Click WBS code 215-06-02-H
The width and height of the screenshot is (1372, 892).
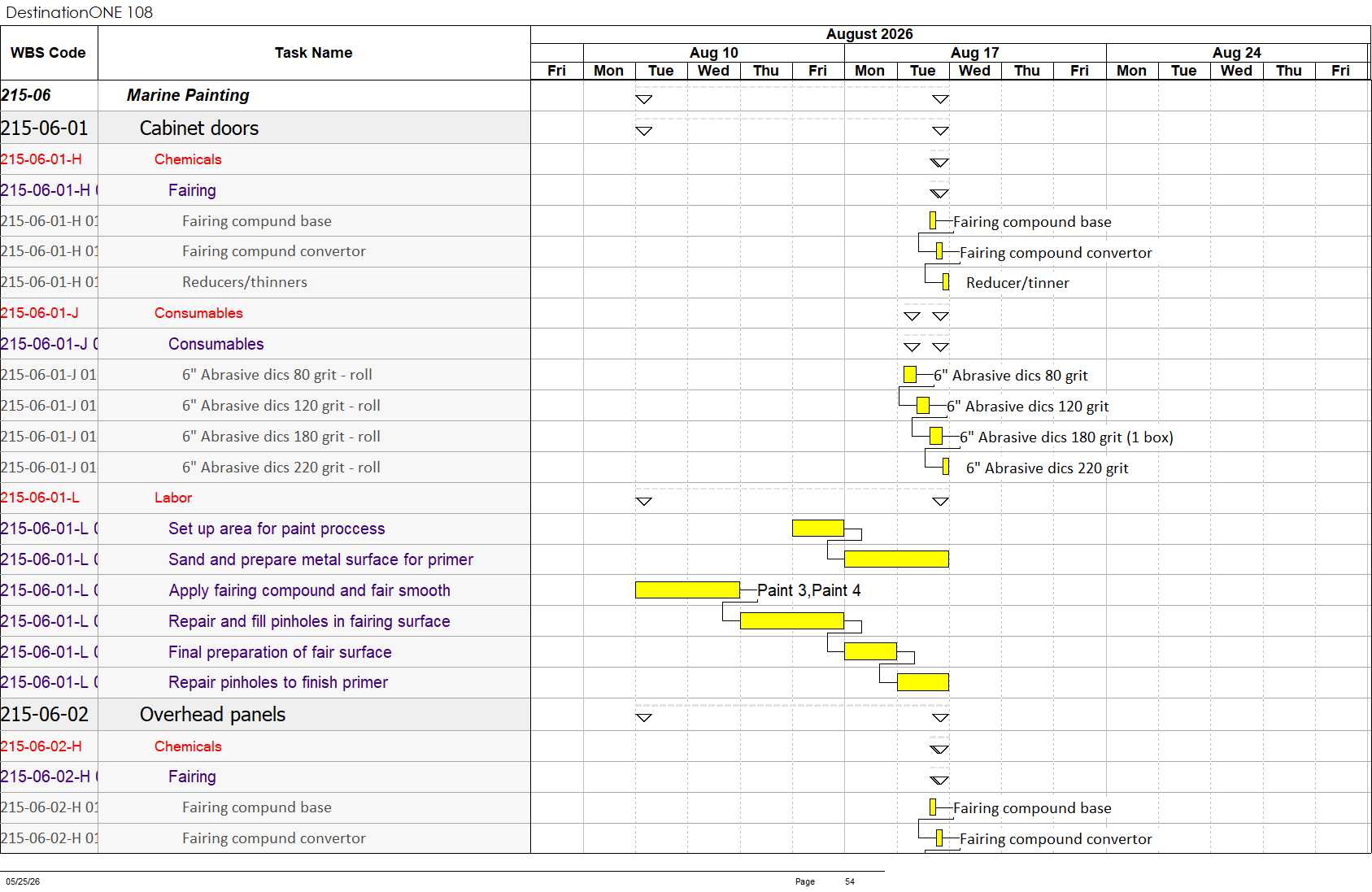click(41, 746)
